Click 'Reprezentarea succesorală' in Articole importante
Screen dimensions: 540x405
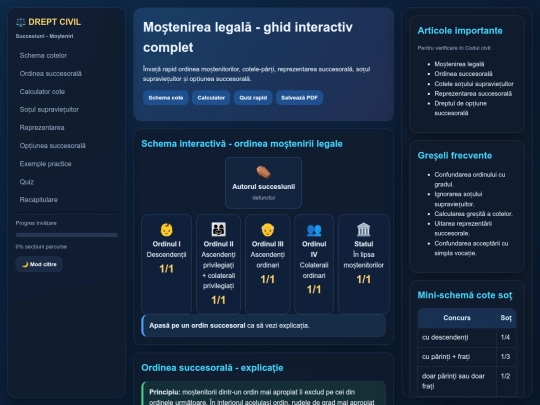473,94
